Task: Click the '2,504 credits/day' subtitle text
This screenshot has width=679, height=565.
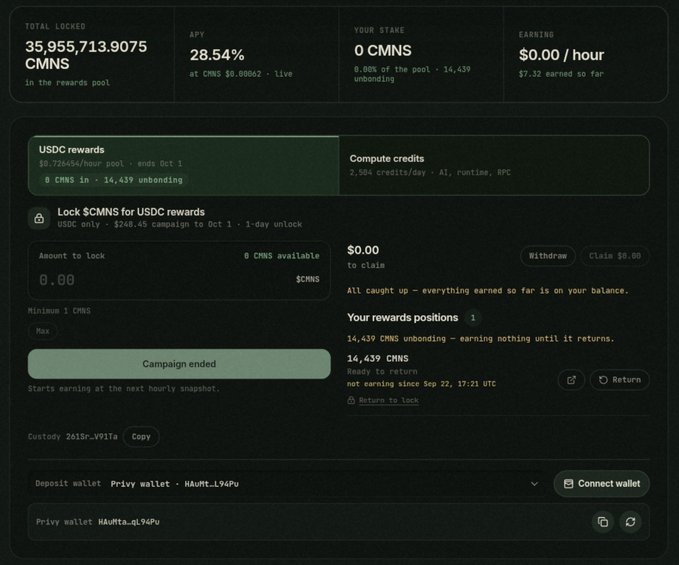Action: point(430,172)
